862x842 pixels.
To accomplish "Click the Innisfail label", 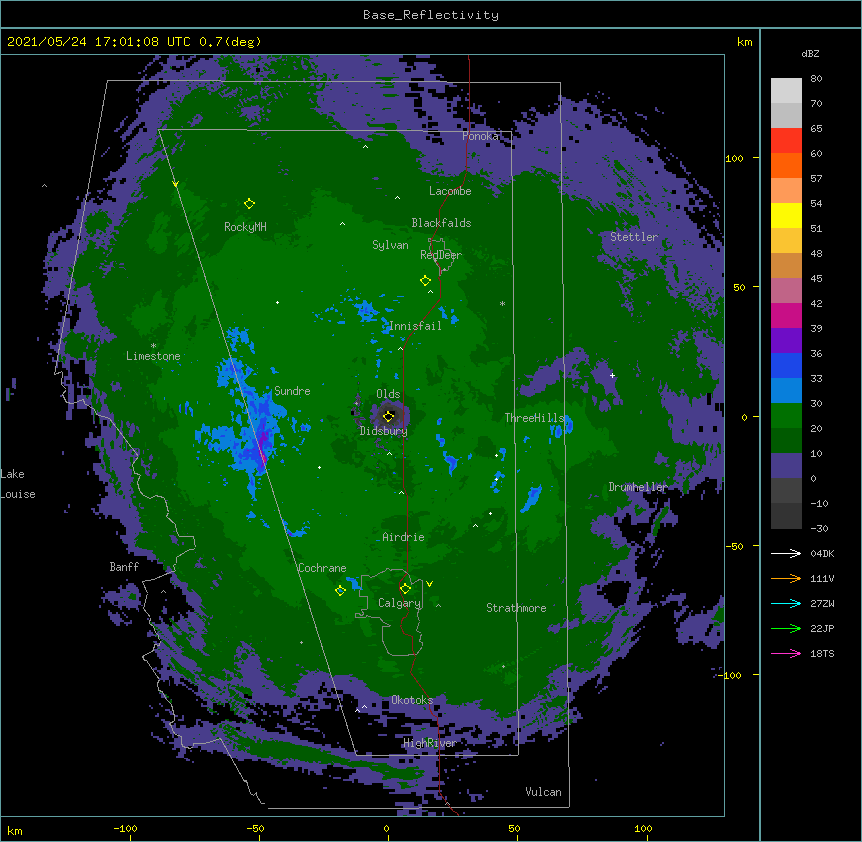I will (x=415, y=326).
